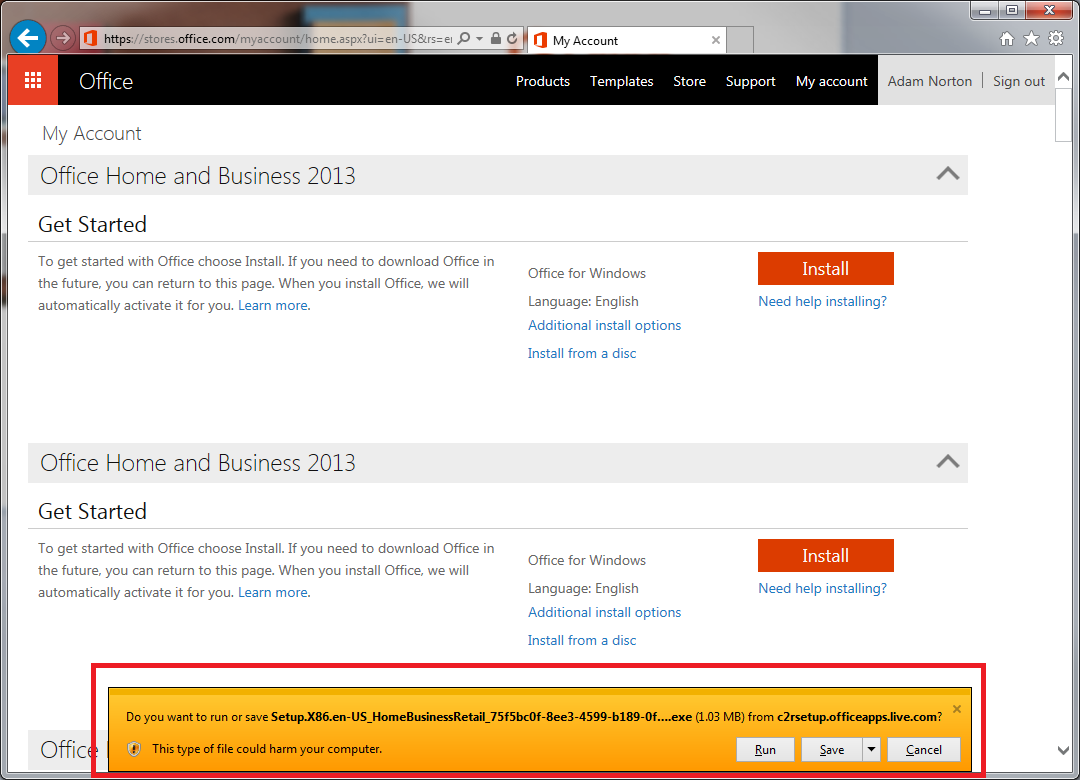This screenshot has height=780, width=1080.
Task: Click first Language: English text
Action: pos(583,301)
